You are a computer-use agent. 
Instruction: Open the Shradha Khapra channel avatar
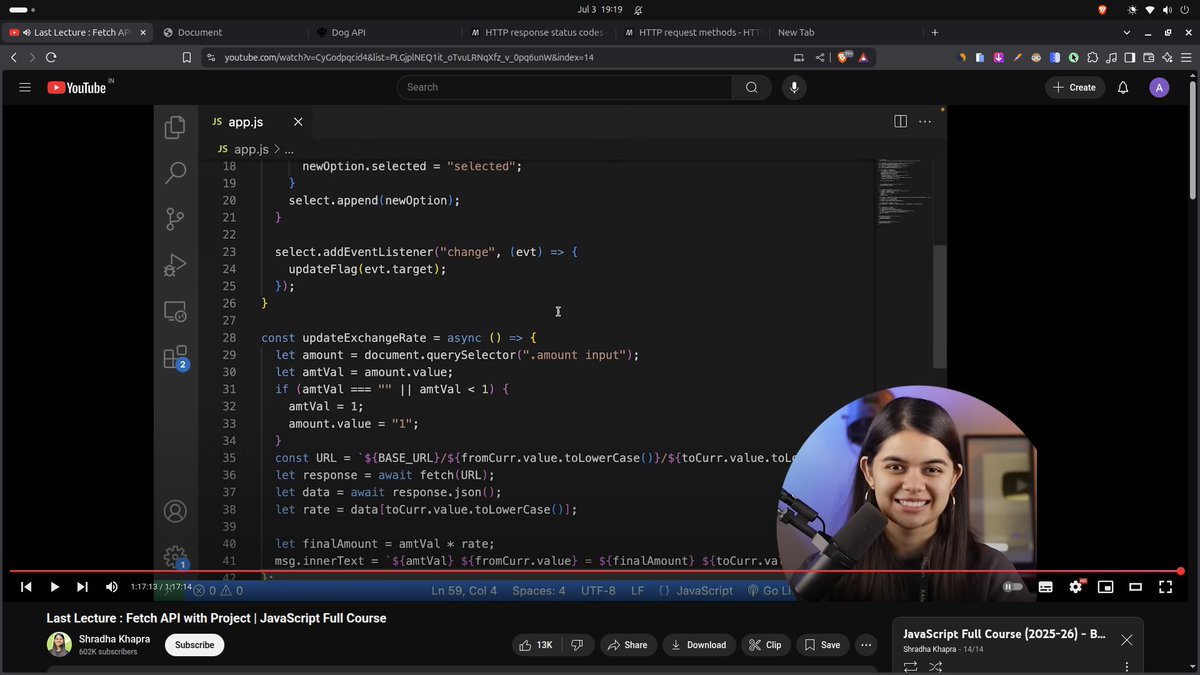coord(59,644)
